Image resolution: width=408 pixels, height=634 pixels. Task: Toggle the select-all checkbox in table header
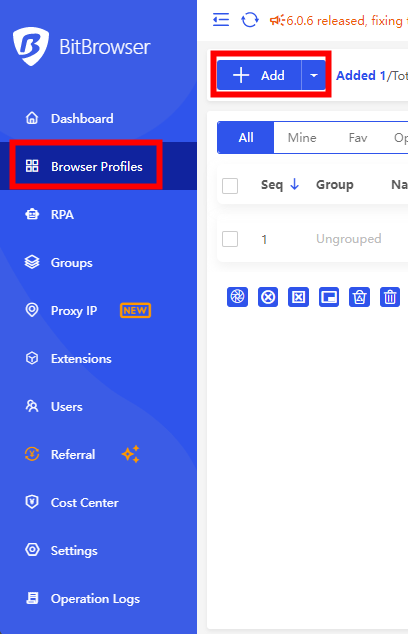[x=230, y=186]
